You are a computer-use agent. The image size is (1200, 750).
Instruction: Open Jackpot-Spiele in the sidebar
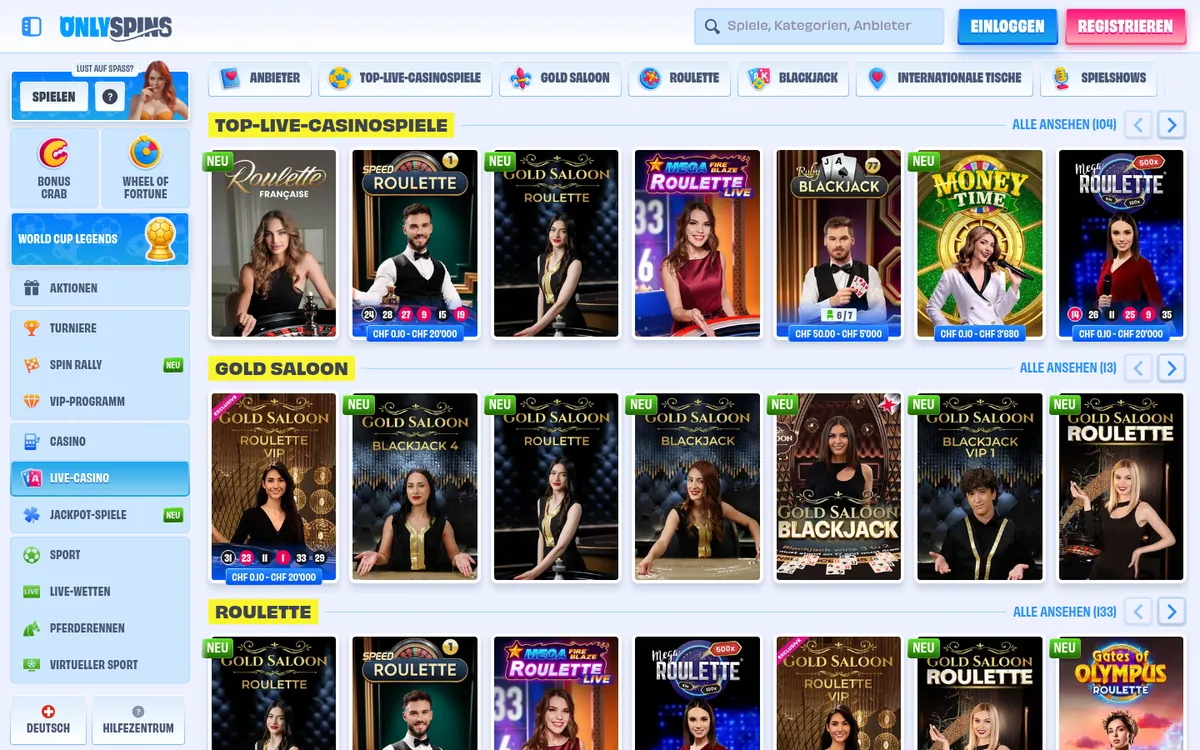100,515
